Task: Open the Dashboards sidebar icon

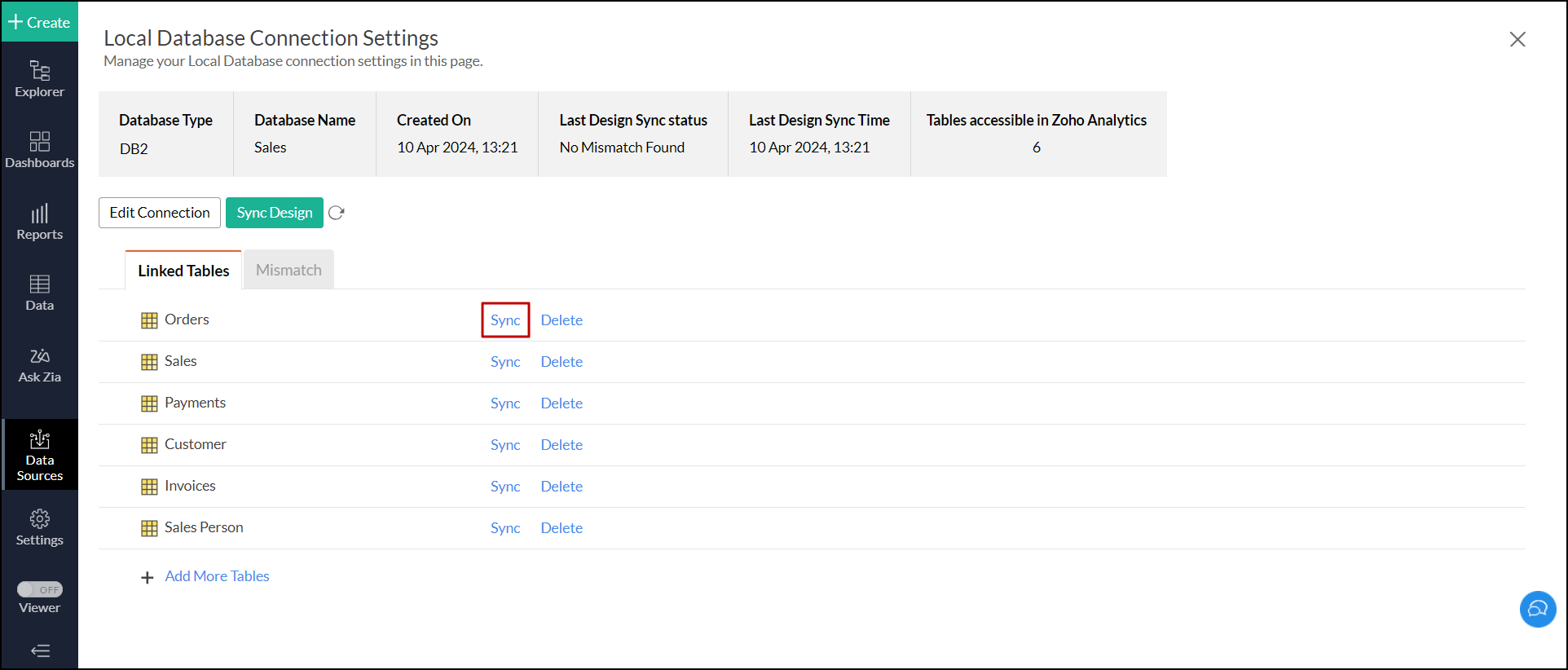Action: click(39, 150)
